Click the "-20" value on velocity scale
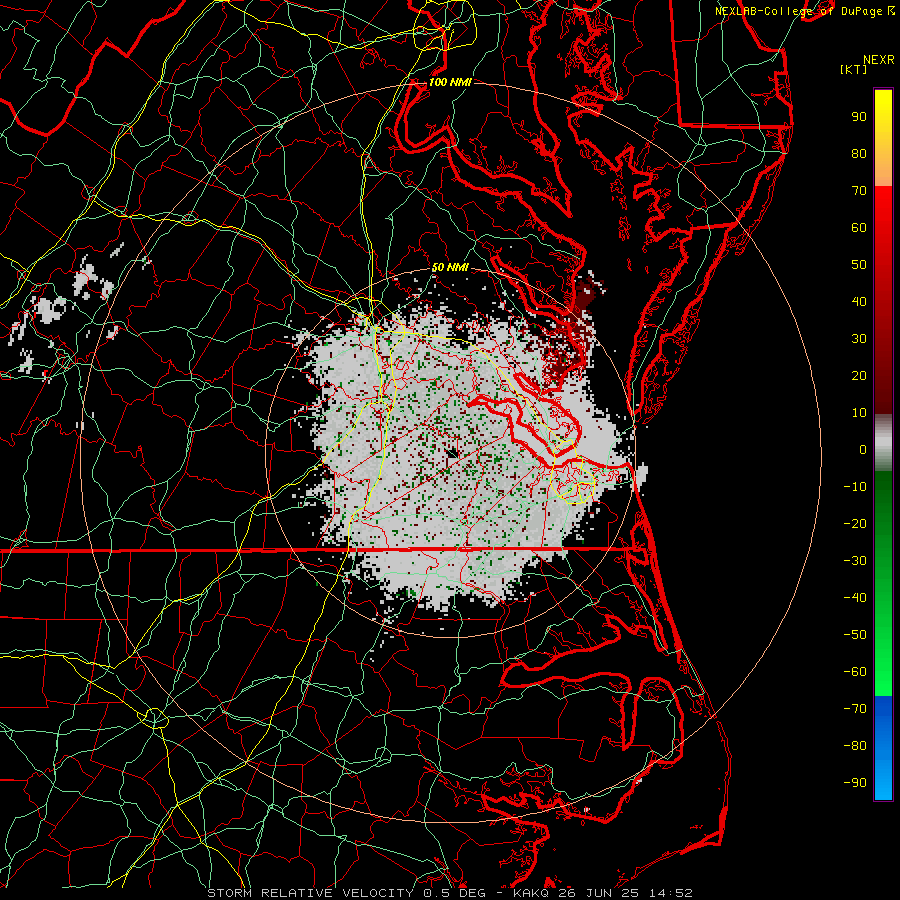 [855, 524]
